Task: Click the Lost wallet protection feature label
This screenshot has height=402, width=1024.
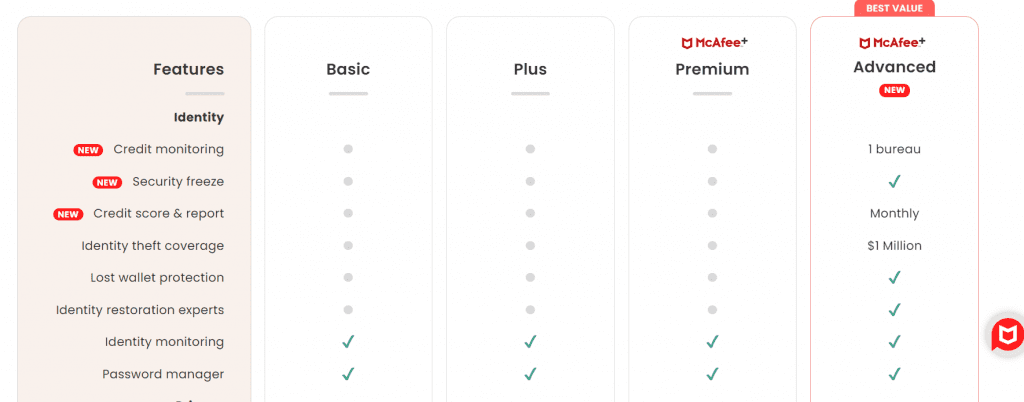Action: coord(157,278)
